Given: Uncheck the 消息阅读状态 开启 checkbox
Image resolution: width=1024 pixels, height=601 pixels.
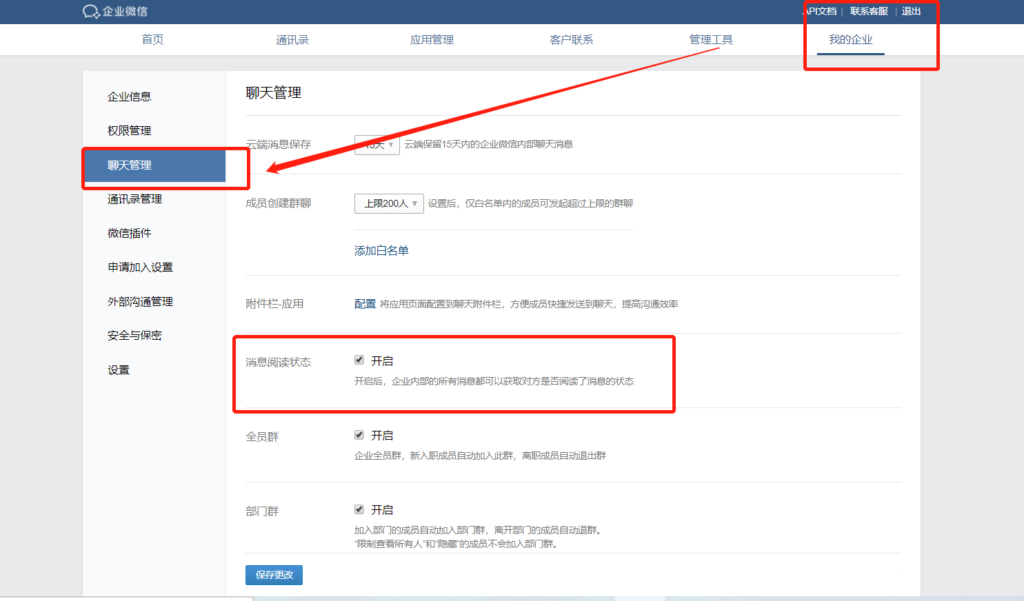Looking at the screenshot, I should pos(359,360).
